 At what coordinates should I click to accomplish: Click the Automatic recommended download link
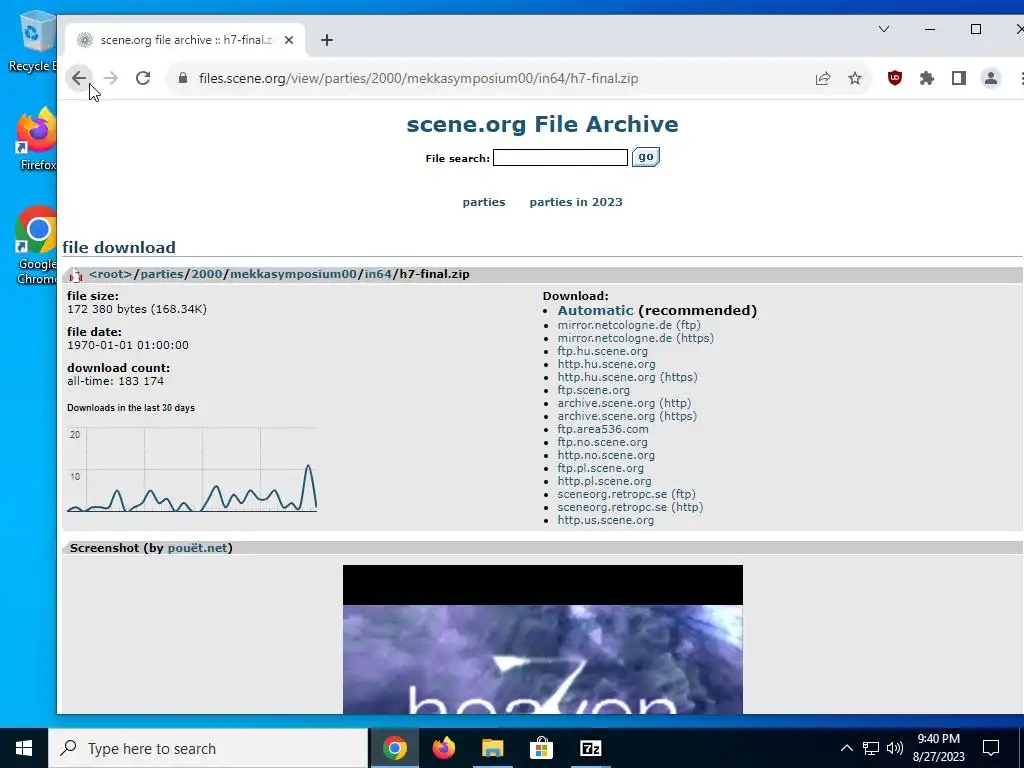point(595,310)
